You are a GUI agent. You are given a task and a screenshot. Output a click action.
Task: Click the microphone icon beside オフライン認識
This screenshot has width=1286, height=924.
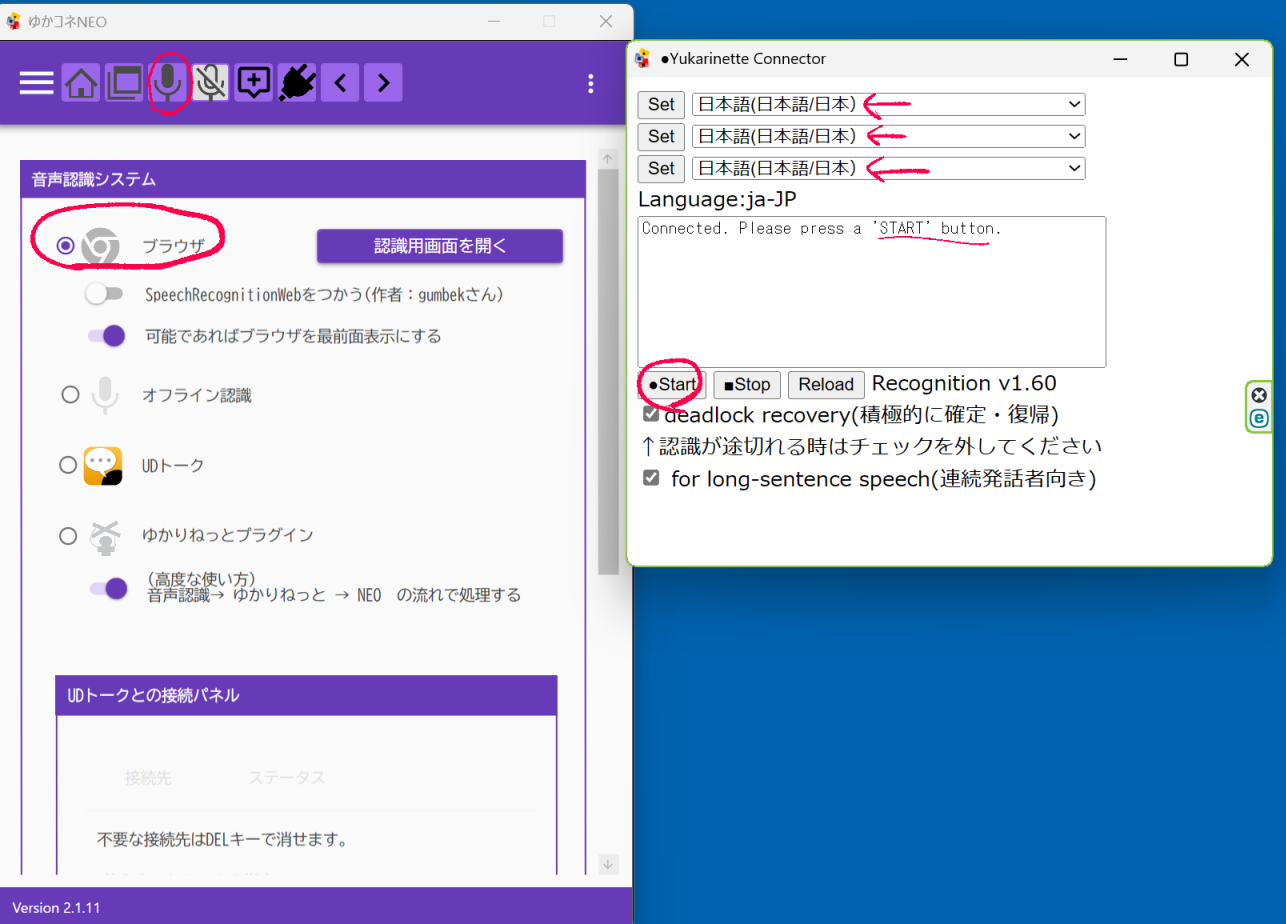coord(105,395)
